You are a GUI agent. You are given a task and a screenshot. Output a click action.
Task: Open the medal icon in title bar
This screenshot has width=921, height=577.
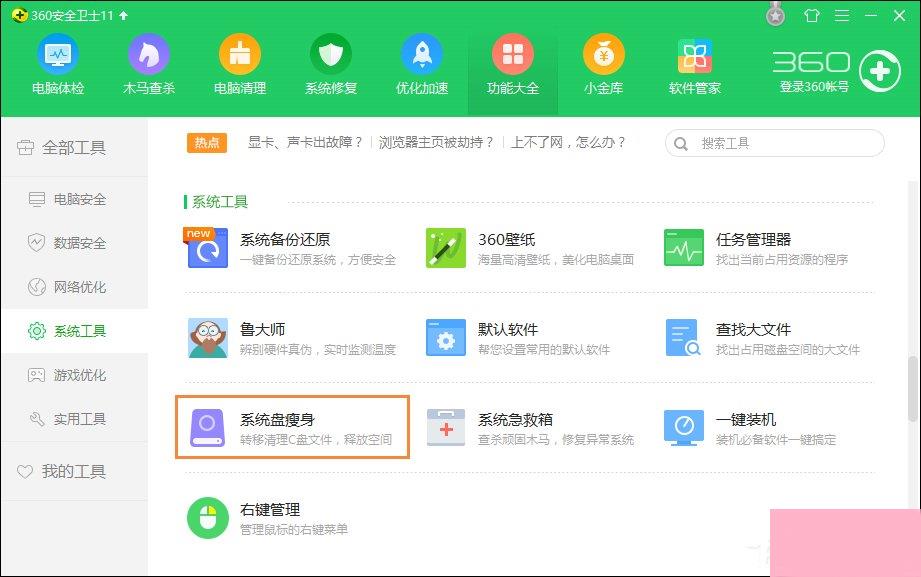[x=775, y=15]
